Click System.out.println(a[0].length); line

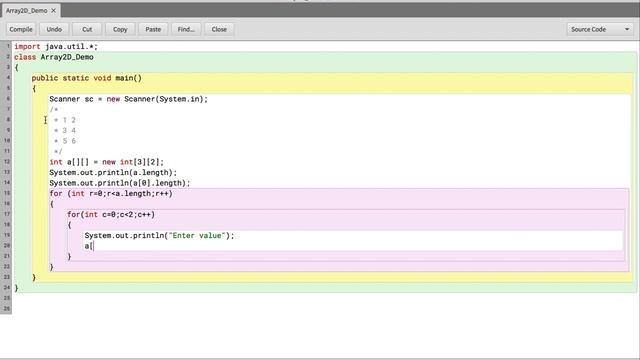click(120, 183)
